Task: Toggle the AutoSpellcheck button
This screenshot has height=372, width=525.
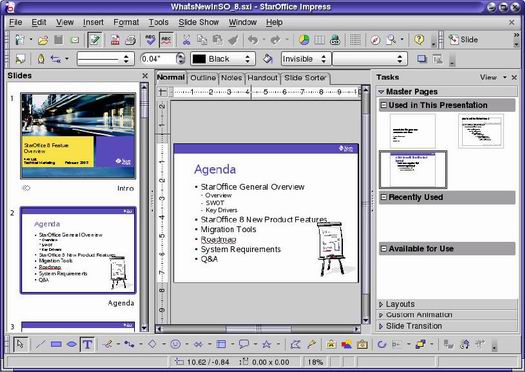Action: point(166,40)
